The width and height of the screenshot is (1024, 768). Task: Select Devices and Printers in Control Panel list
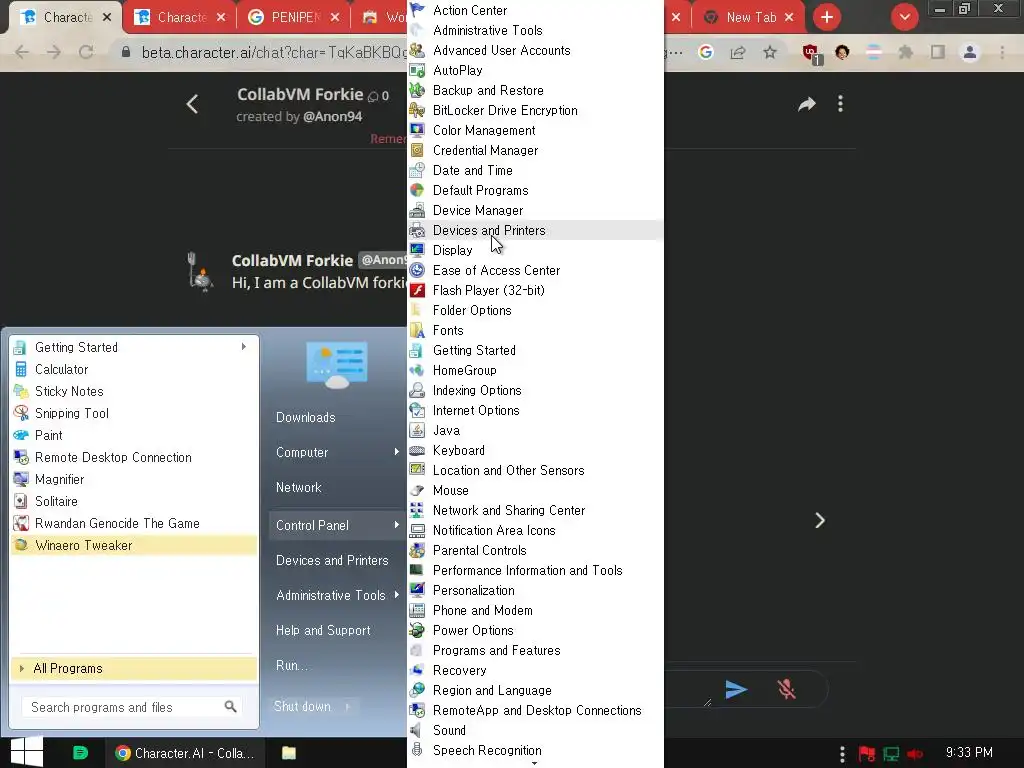pos(534,230)
